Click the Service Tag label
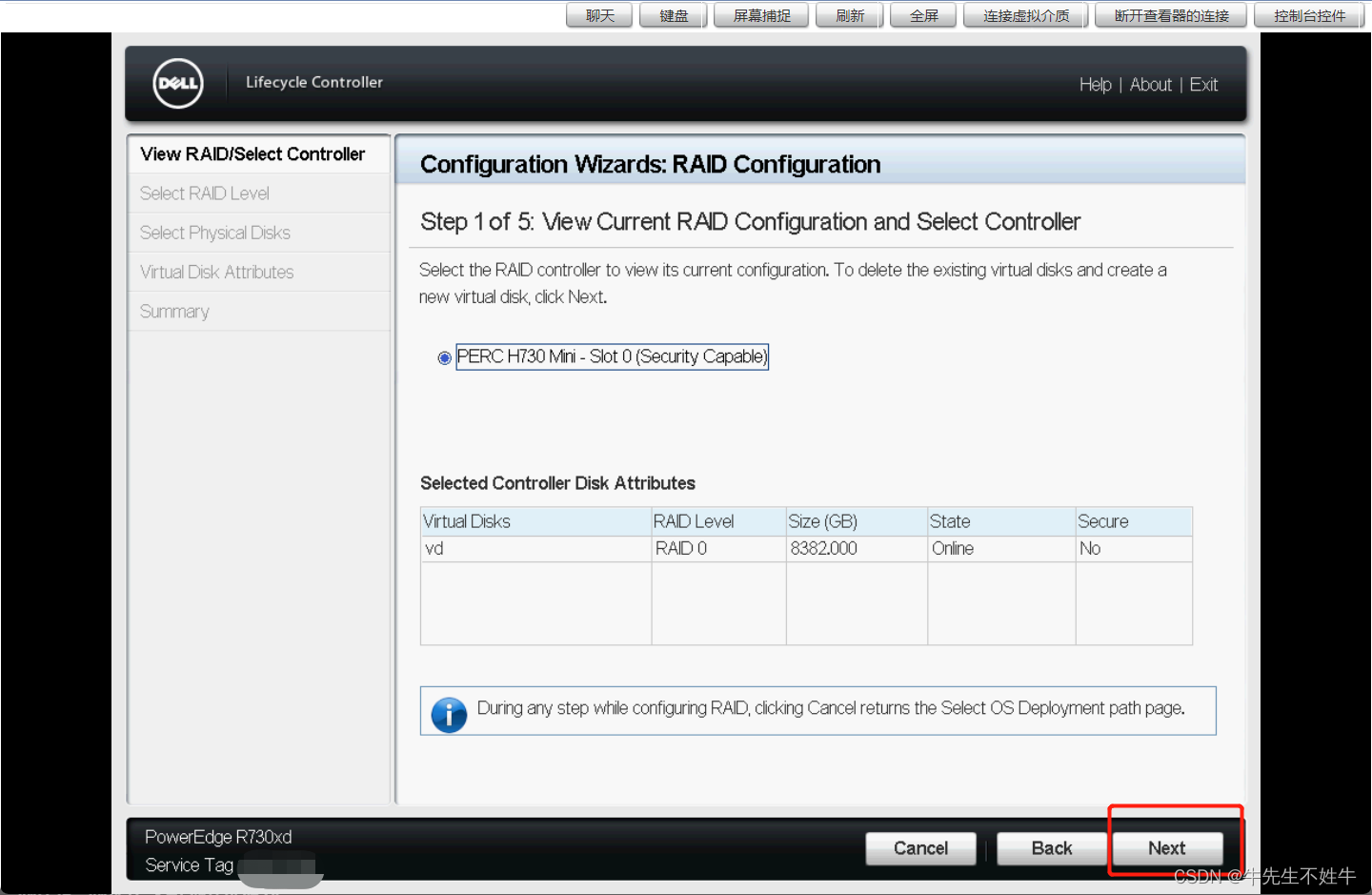The image size is (1372, 895). point(189,865)
